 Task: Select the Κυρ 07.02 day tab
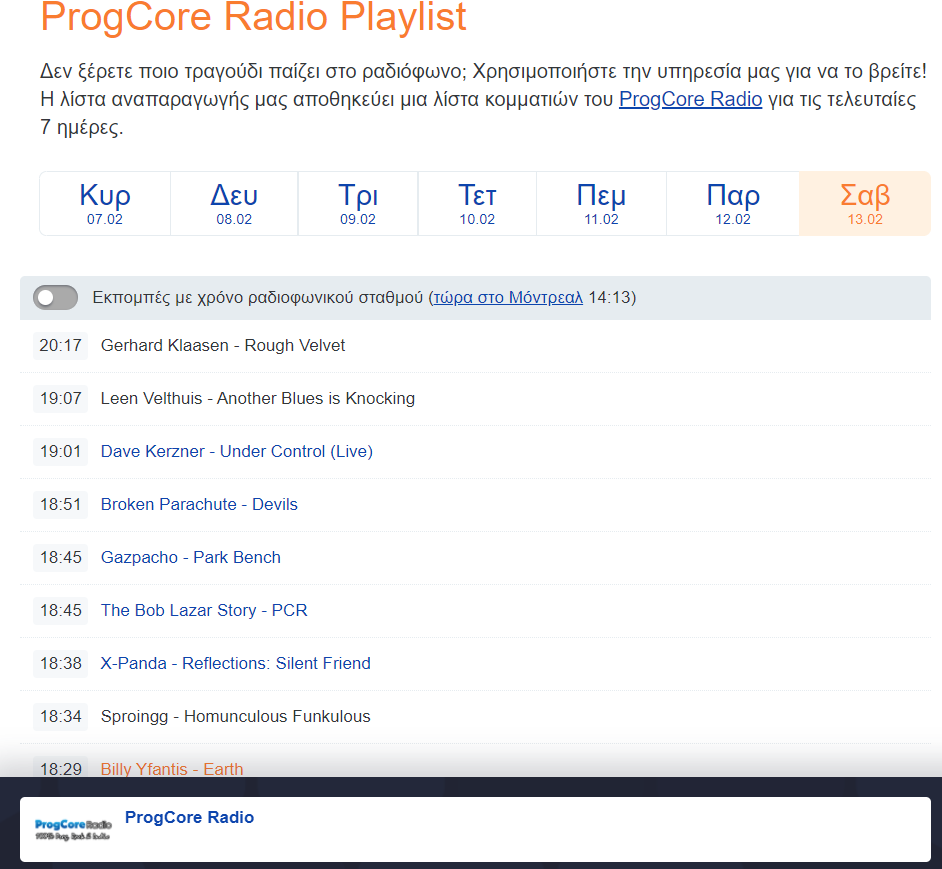click(x=104, y=203)
